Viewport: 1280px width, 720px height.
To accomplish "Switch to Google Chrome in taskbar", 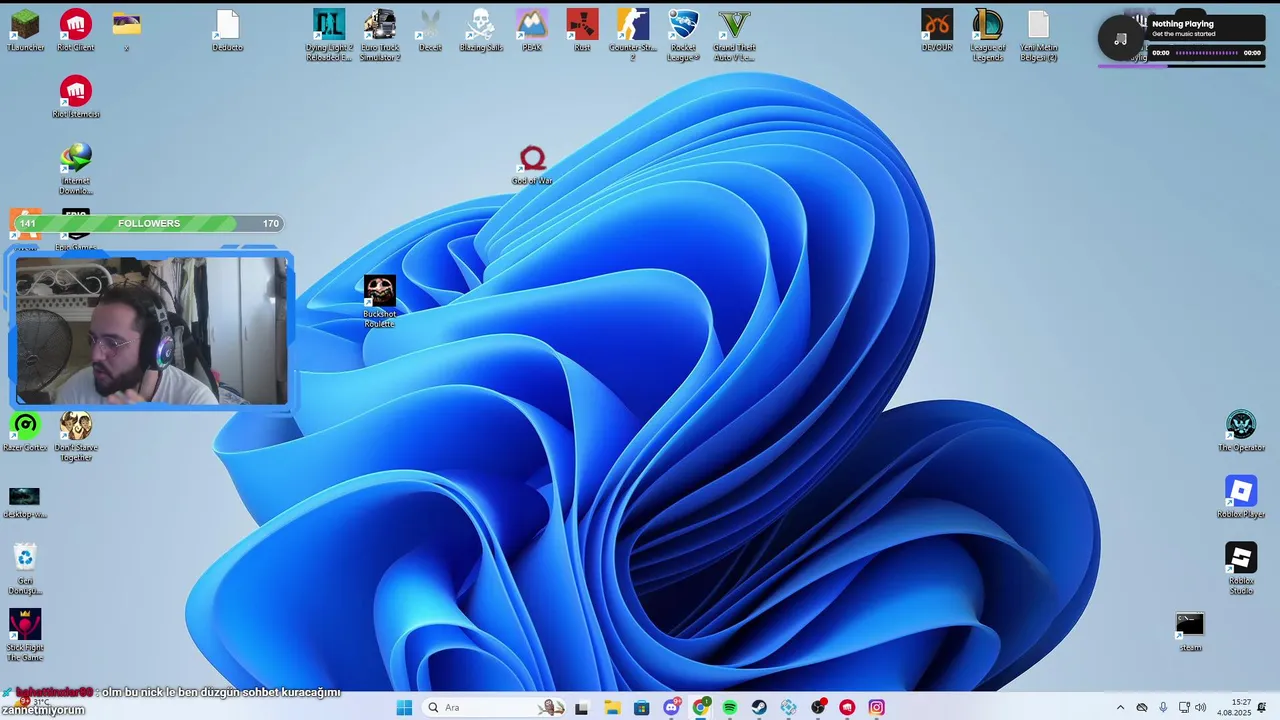I will pos(701,707).
